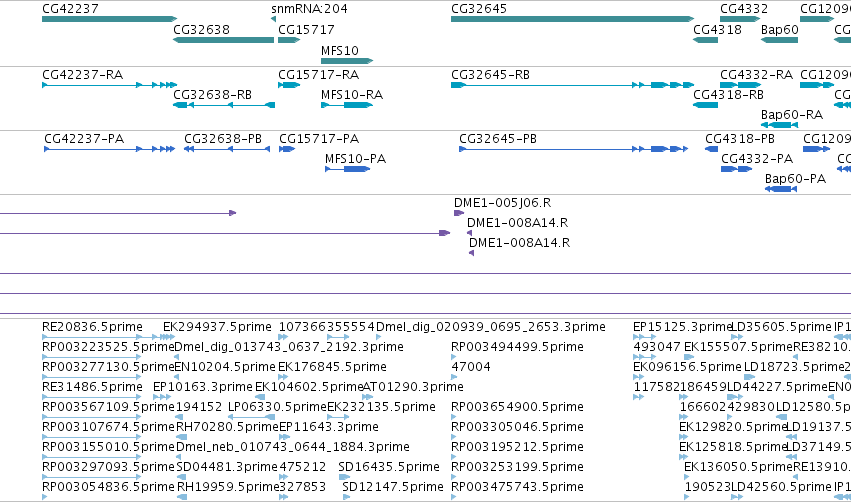The image size is (851, 502).
Task: Click the EK176845.5prime EST label
Action: pyautogui.click(x=332, y=367)
